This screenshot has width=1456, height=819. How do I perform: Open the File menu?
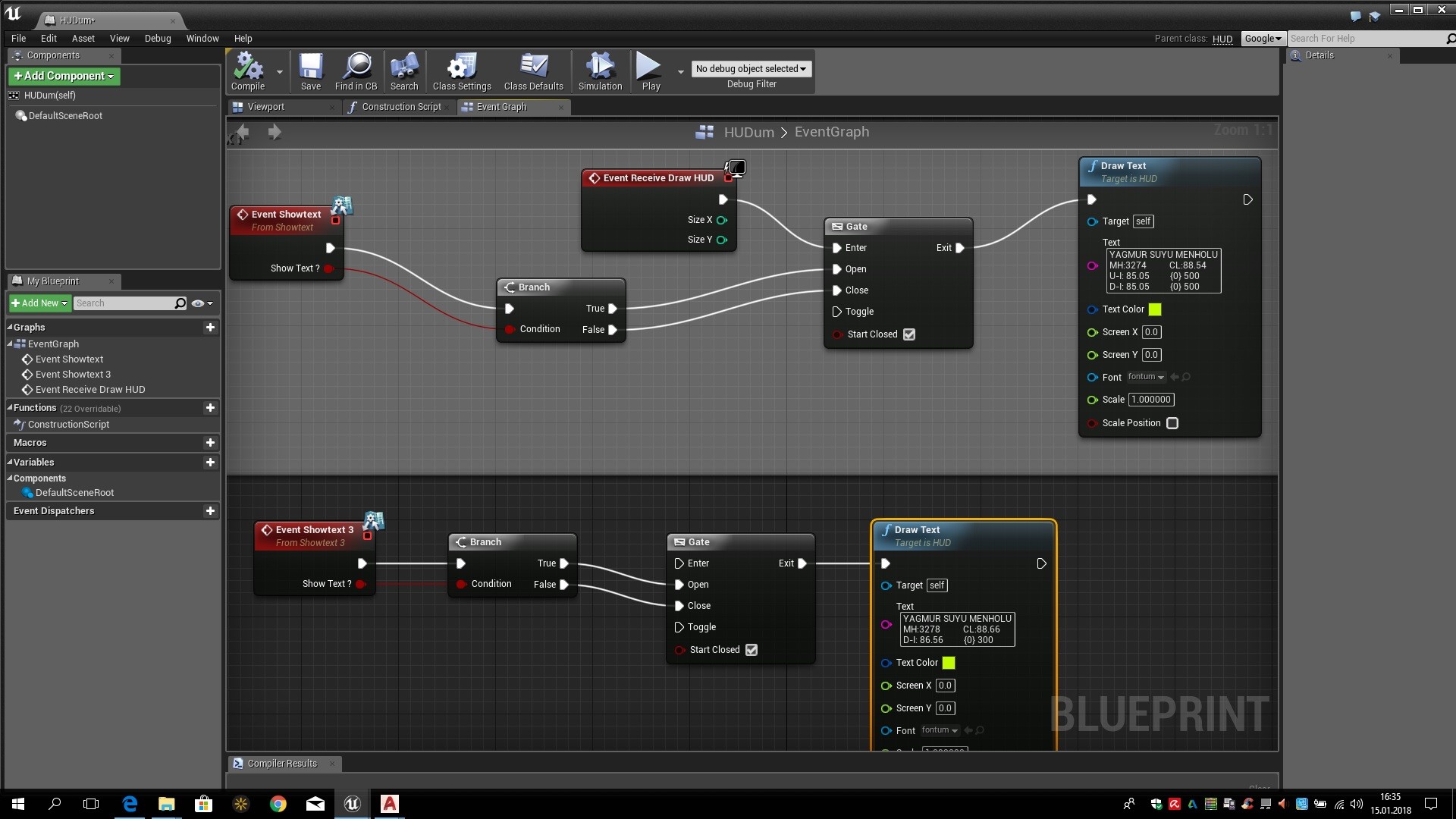coord(19,39)
